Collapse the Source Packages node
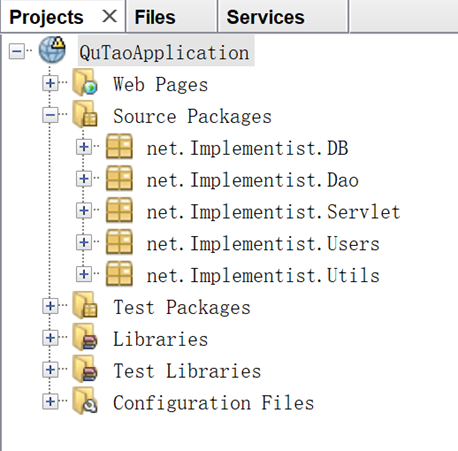 coord(50,115)
